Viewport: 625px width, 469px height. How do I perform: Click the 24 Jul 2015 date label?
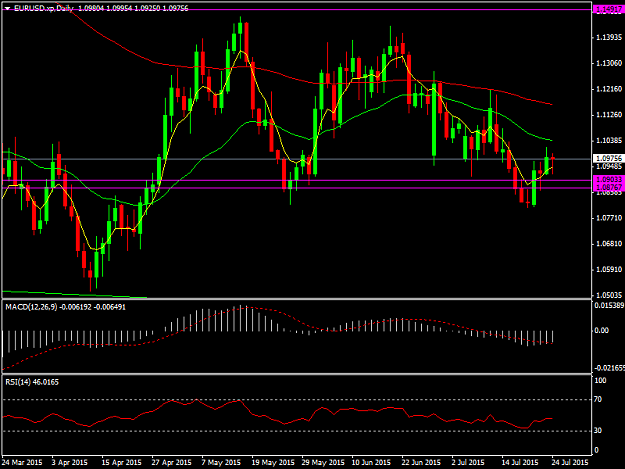click(x=570, y=462)
